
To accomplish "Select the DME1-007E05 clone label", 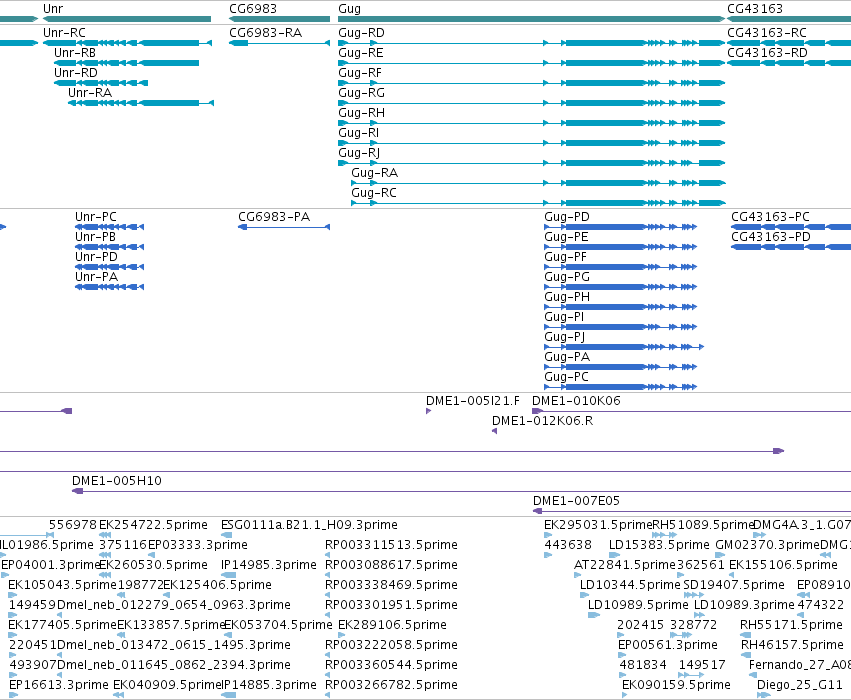I will 576,500.
